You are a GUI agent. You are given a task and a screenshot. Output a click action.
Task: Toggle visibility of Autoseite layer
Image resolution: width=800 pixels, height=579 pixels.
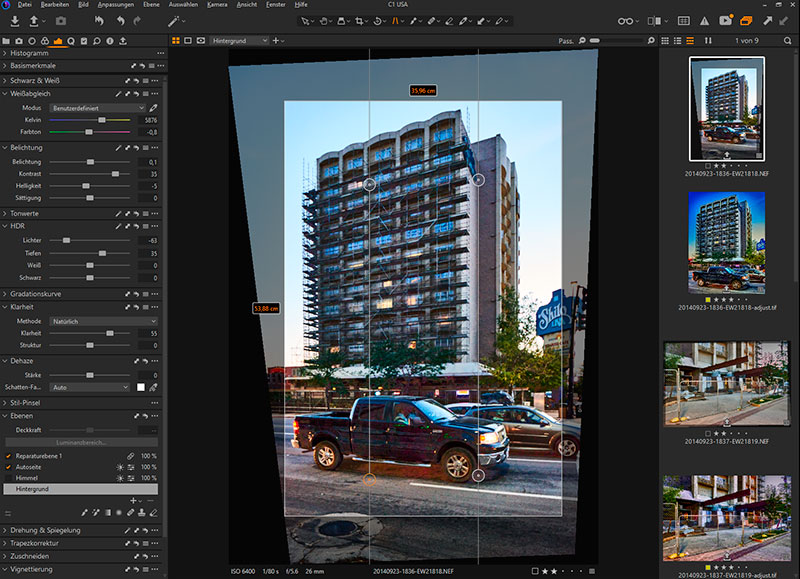(x=8, y=467)
